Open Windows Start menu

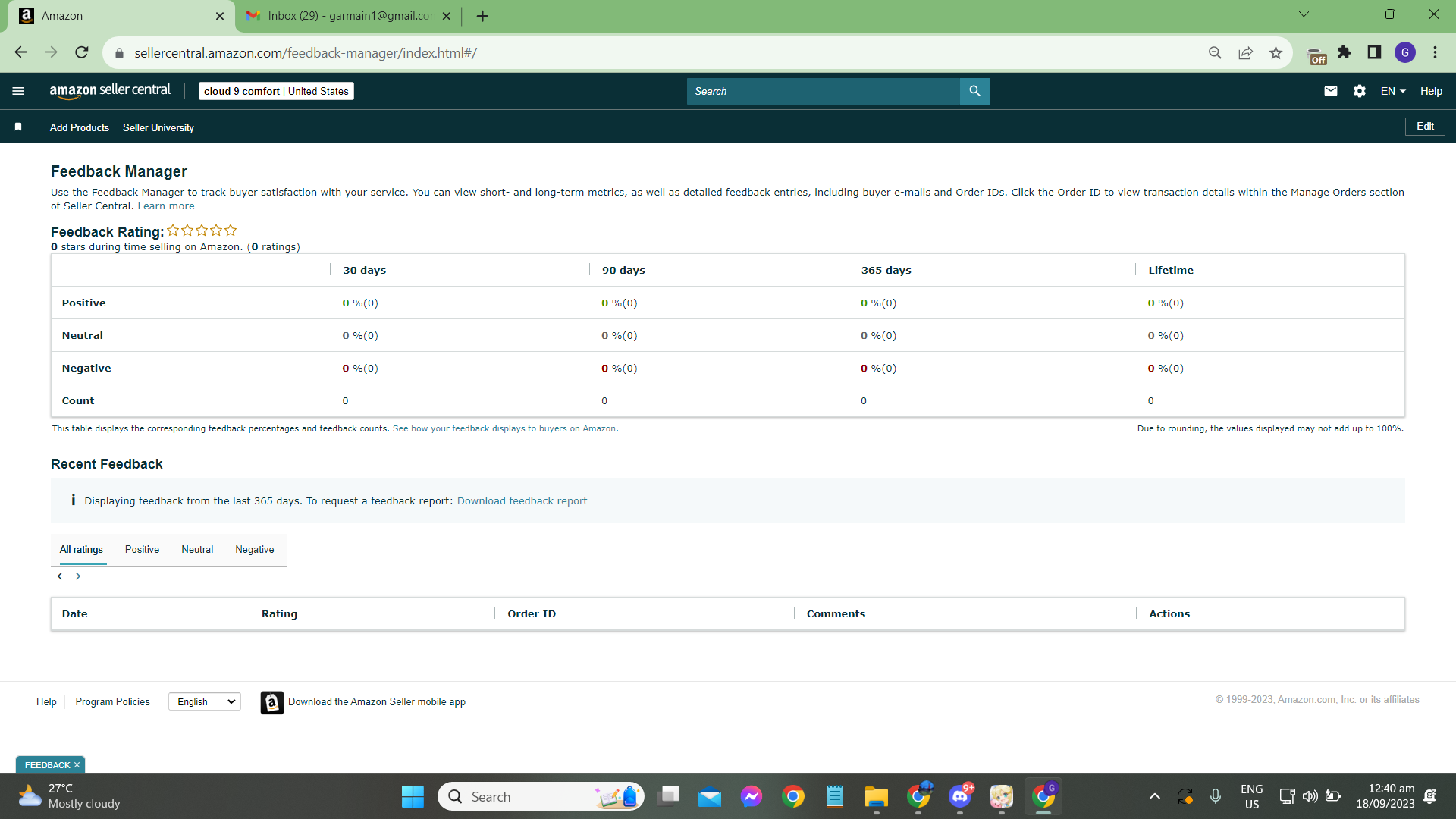point(413,796)
